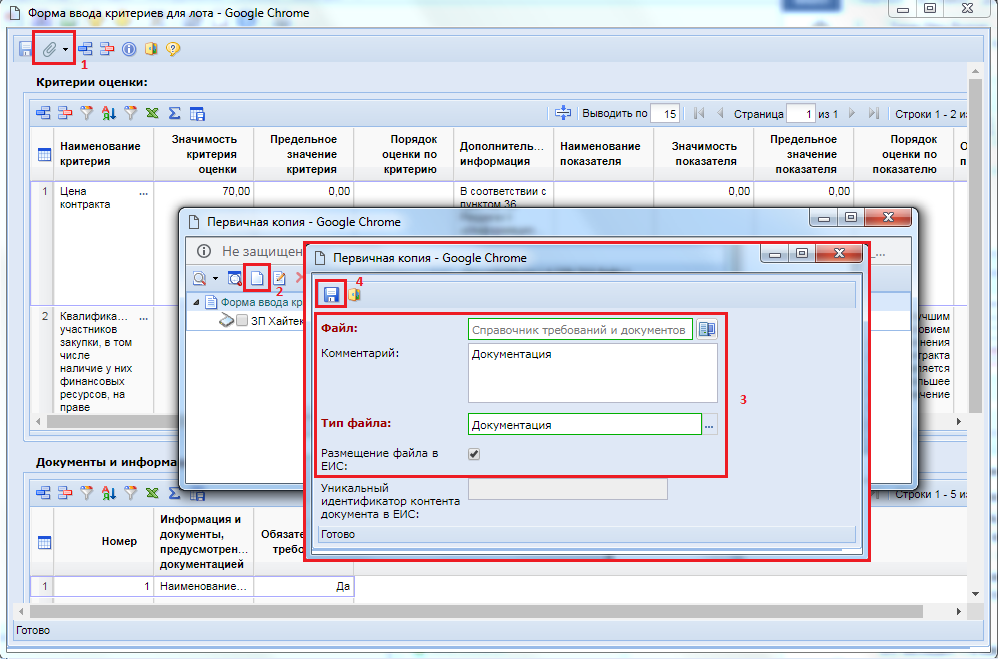Screen dimensions: 999x660
Task: Click the exit door icon in main toolbar
Action: (x=151, y=49)
